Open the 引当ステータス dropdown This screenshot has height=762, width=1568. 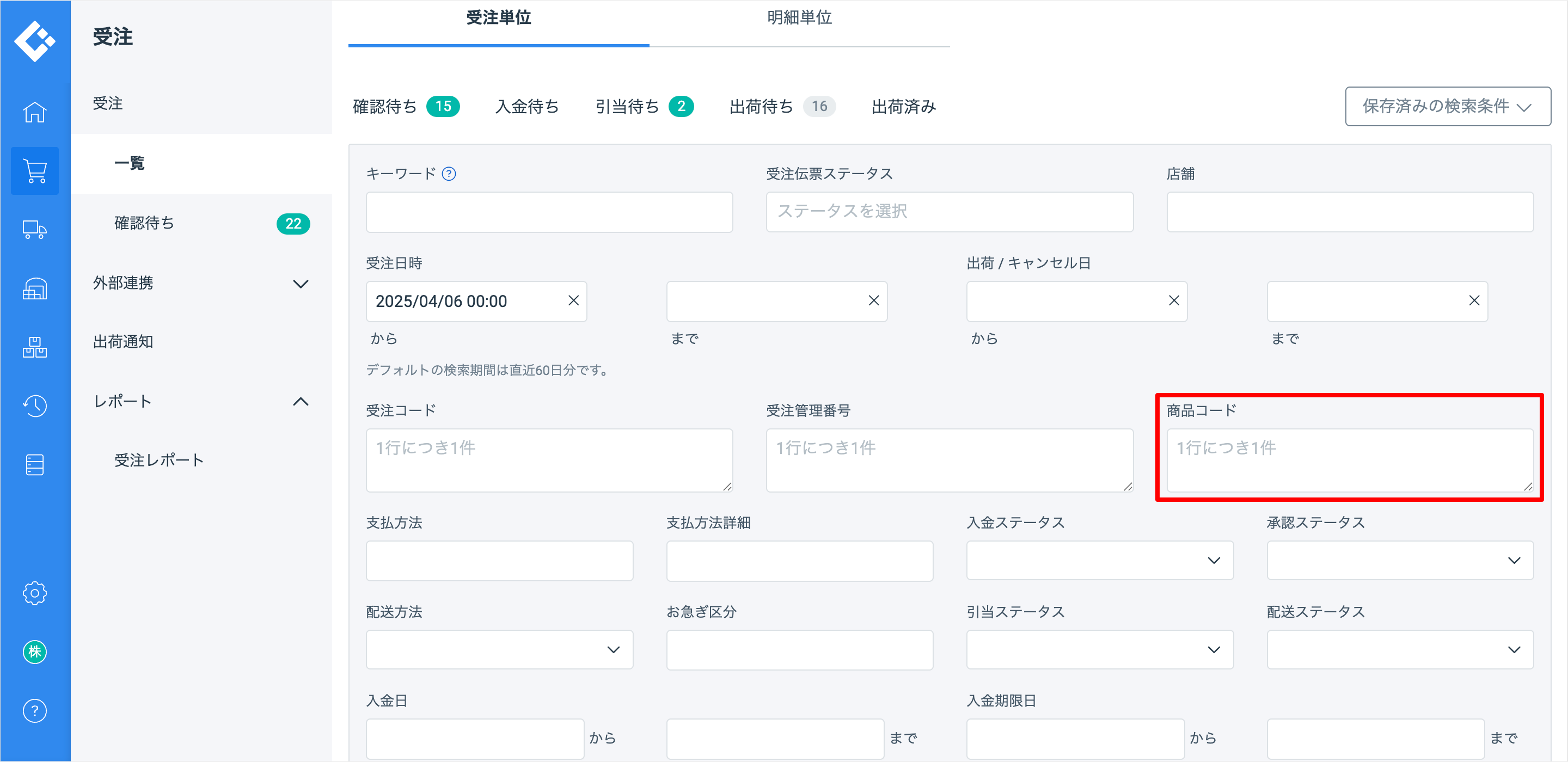tap(1100, 650)
